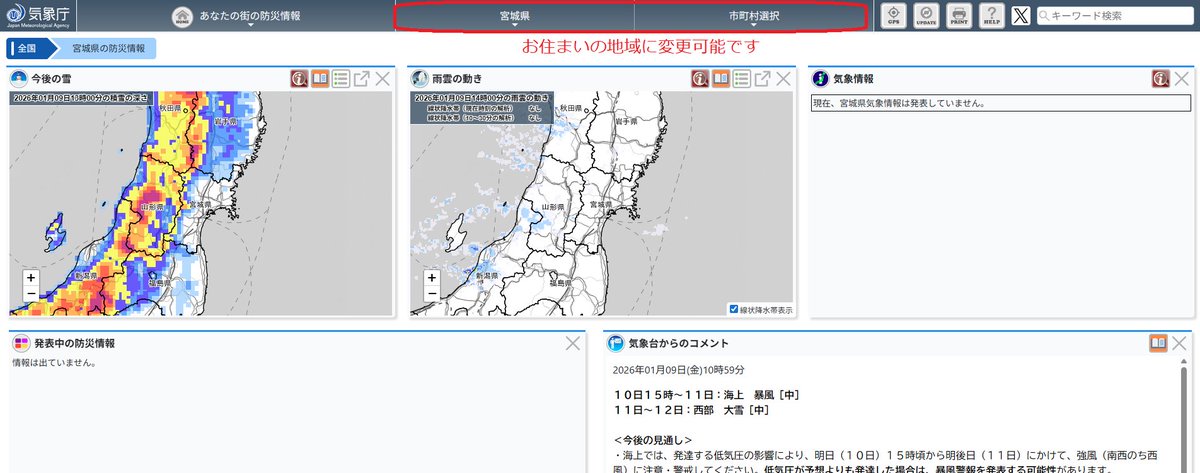Zoom in on the 雨雲の動き map

(x=432, y=277)
